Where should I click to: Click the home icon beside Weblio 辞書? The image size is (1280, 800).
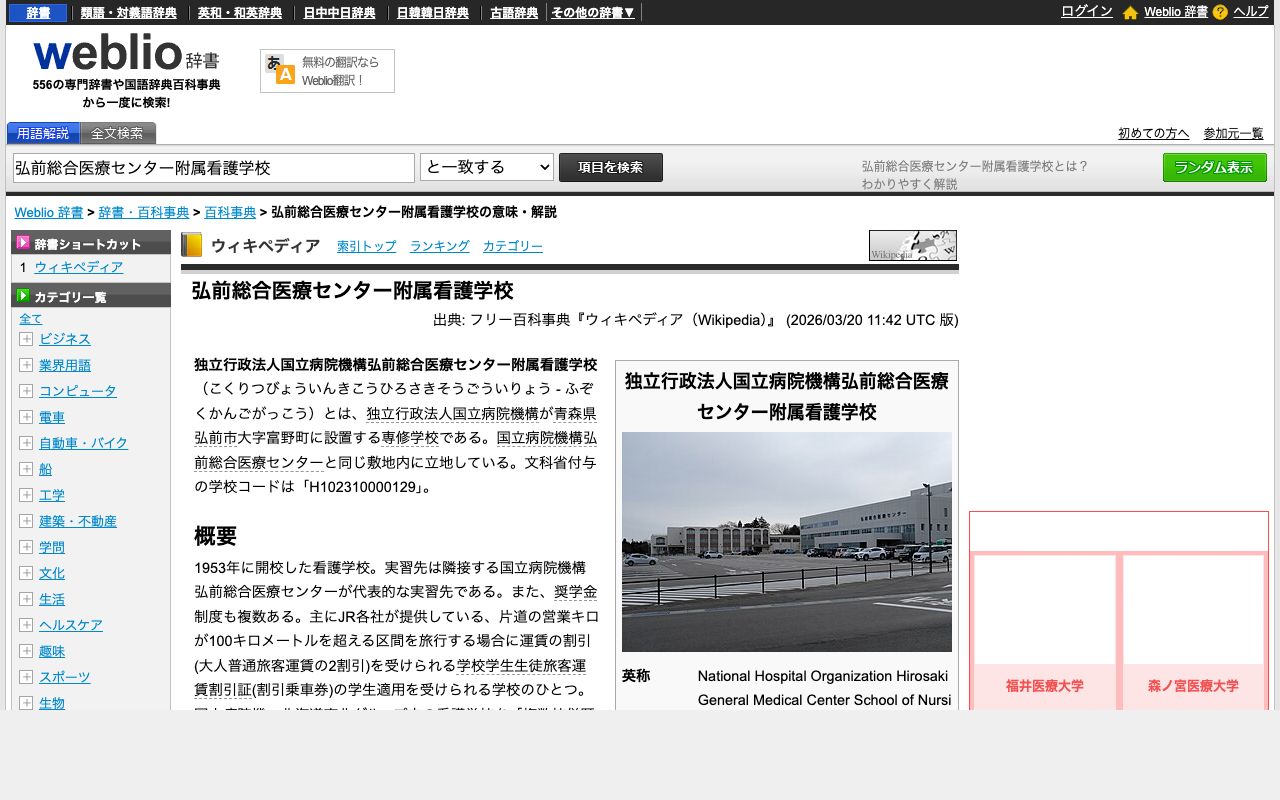click(1129, 12)
